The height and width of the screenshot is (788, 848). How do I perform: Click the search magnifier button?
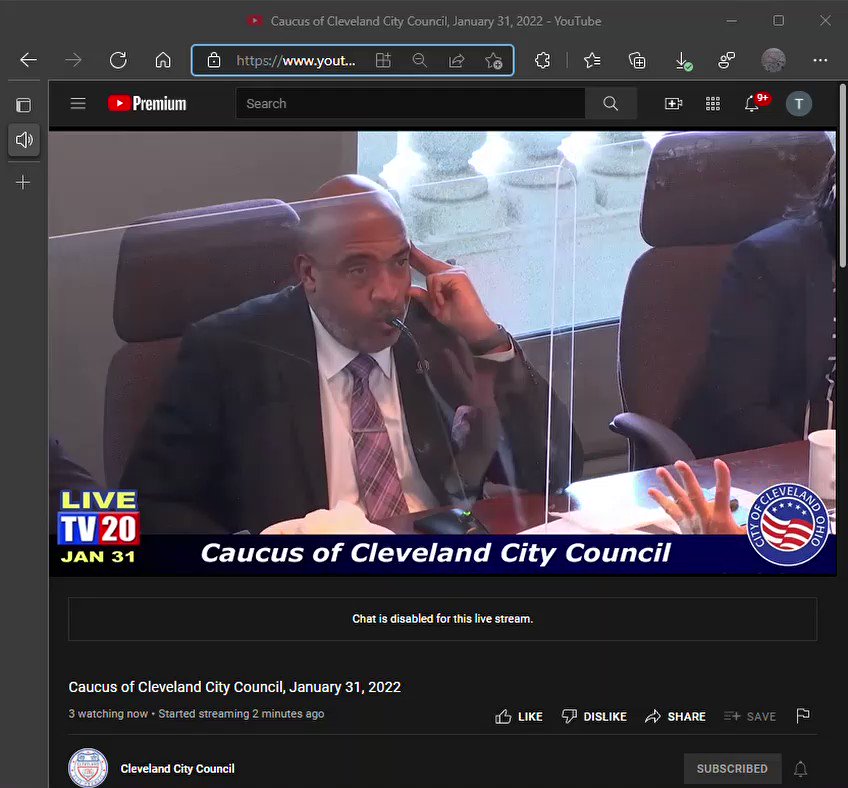tap(611, 103)
